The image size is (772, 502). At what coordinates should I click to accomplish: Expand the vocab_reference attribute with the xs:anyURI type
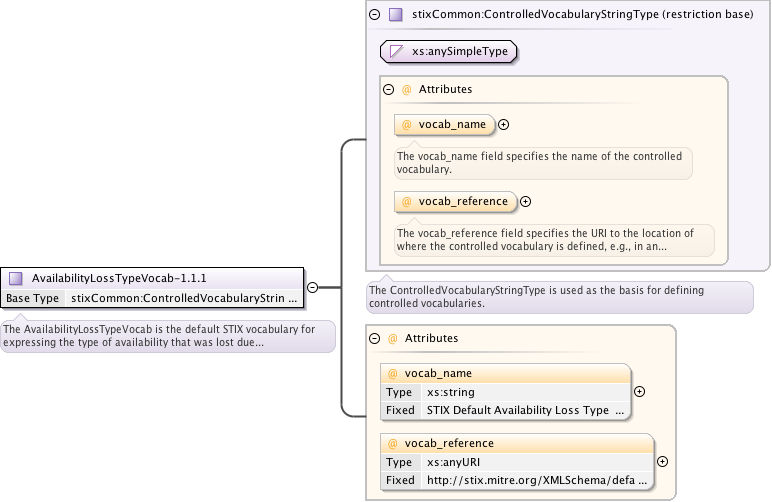click(x=662, y=461)
